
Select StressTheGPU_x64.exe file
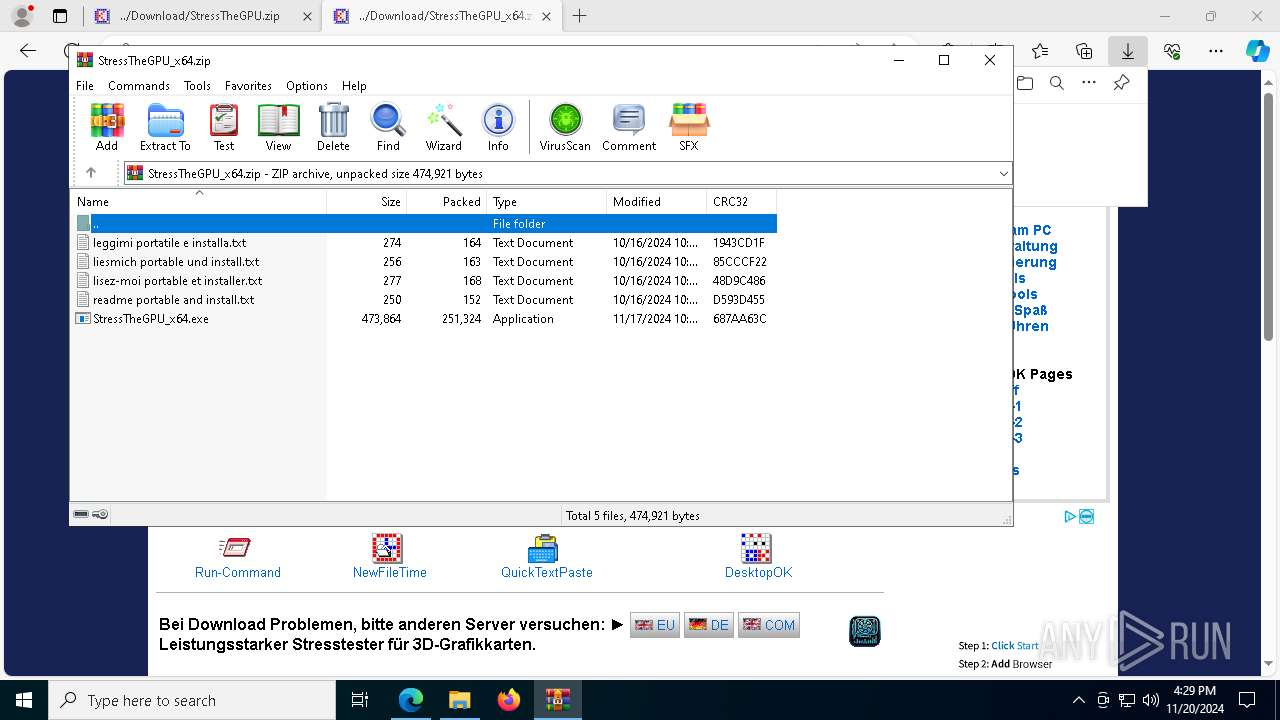[424, 319]
